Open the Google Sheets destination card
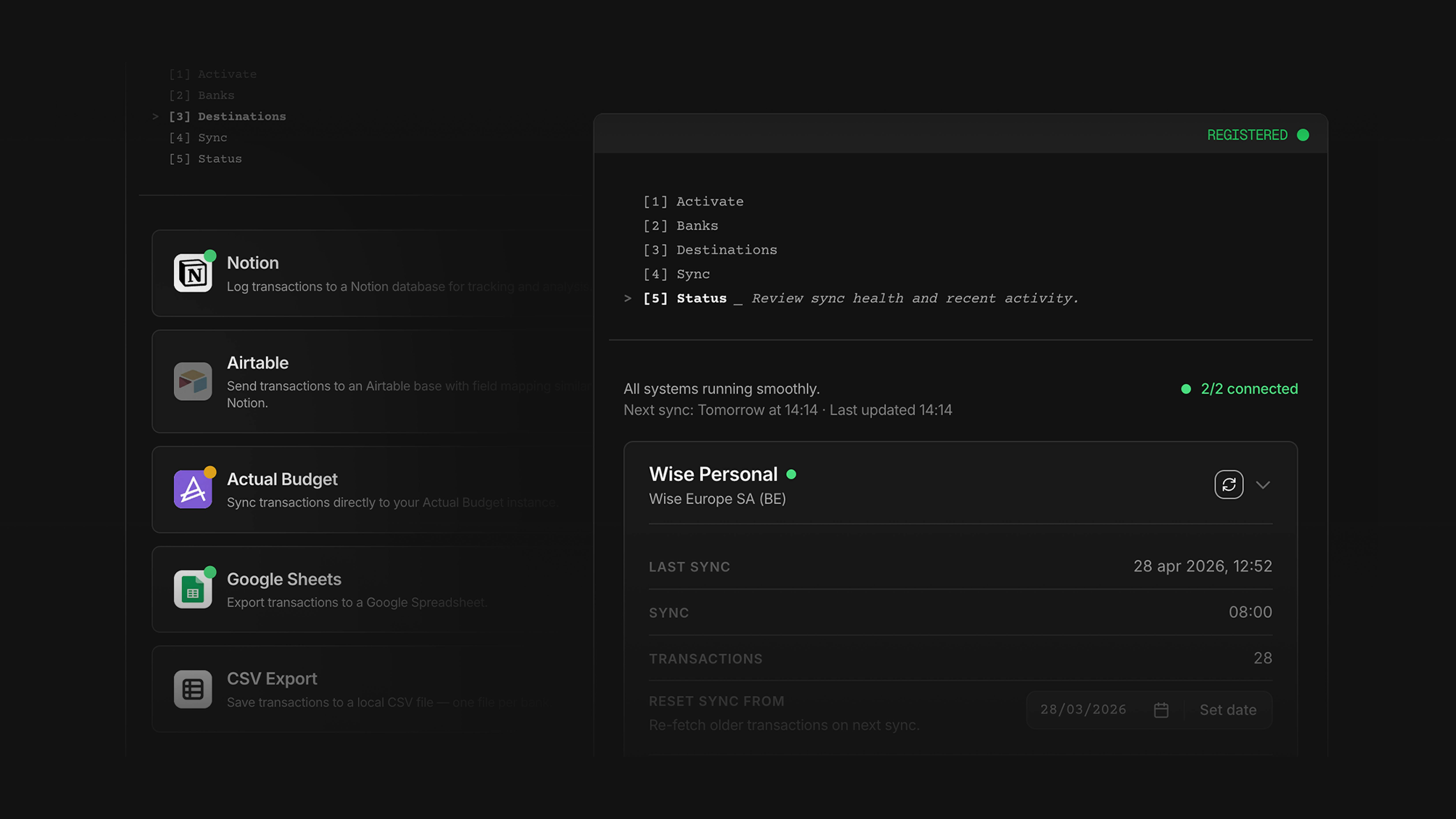This screenshot has height=819, width=1456. 373,589
